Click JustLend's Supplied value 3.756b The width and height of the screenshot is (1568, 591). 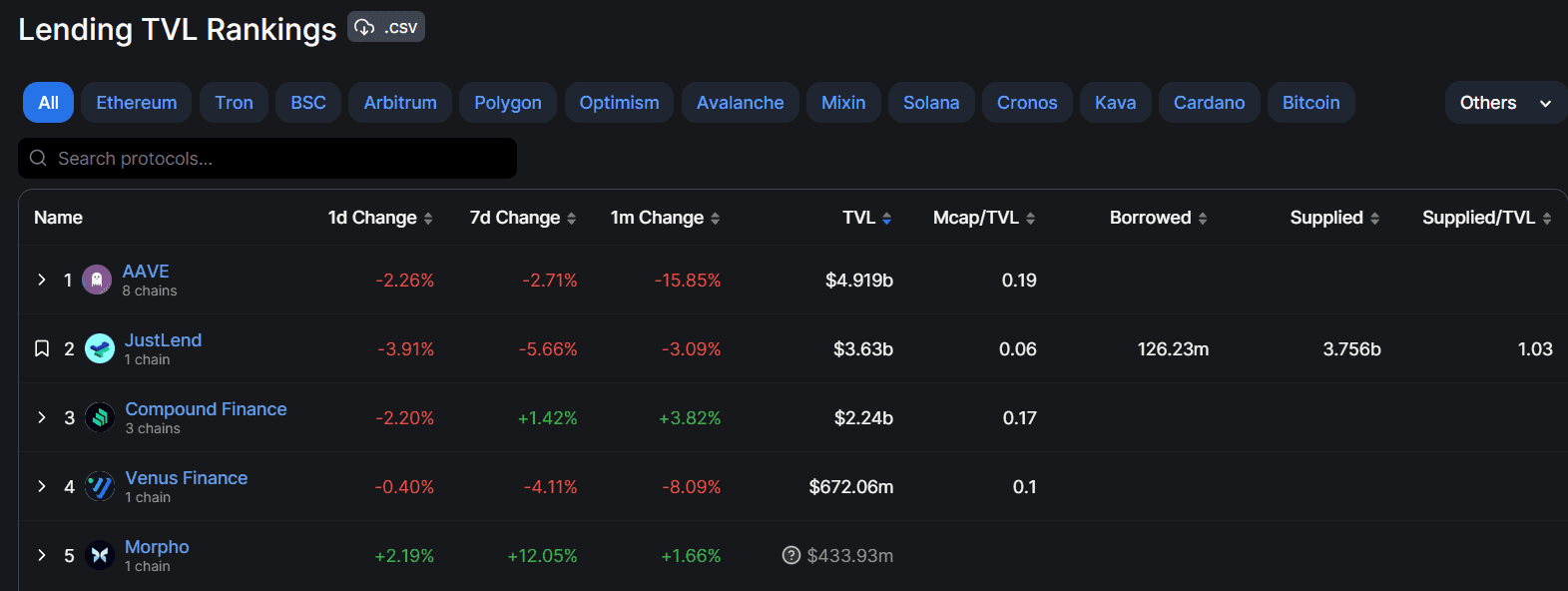(1352, 349)
